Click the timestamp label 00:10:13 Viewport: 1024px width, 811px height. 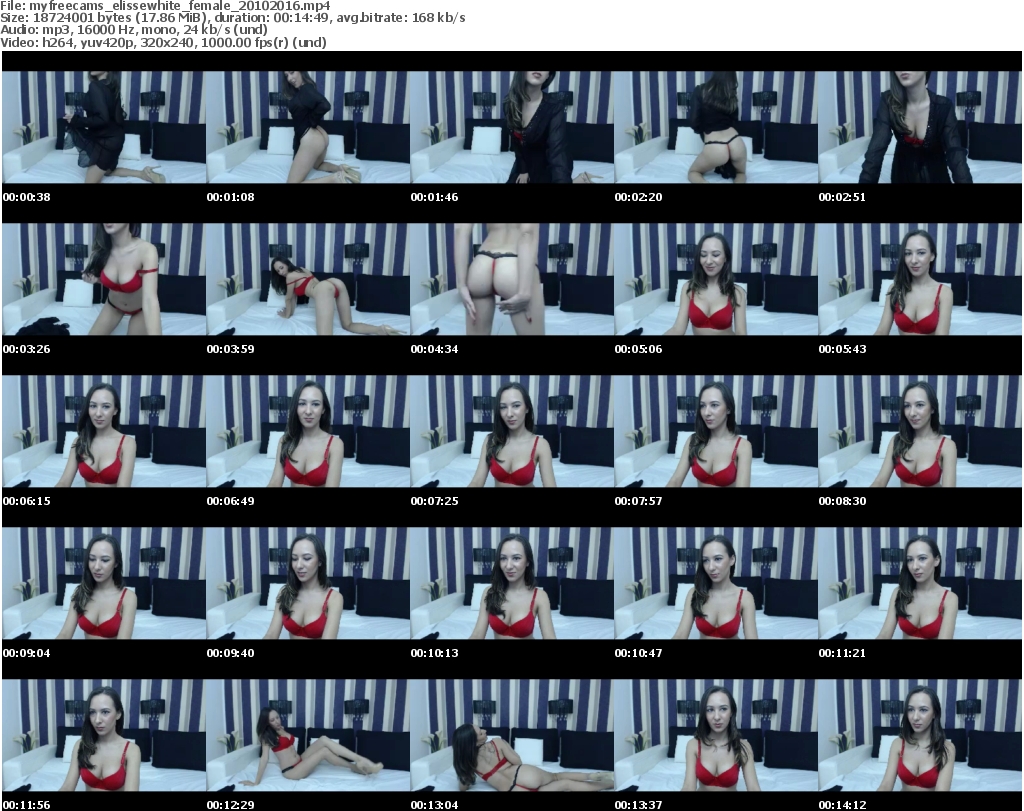434,653
